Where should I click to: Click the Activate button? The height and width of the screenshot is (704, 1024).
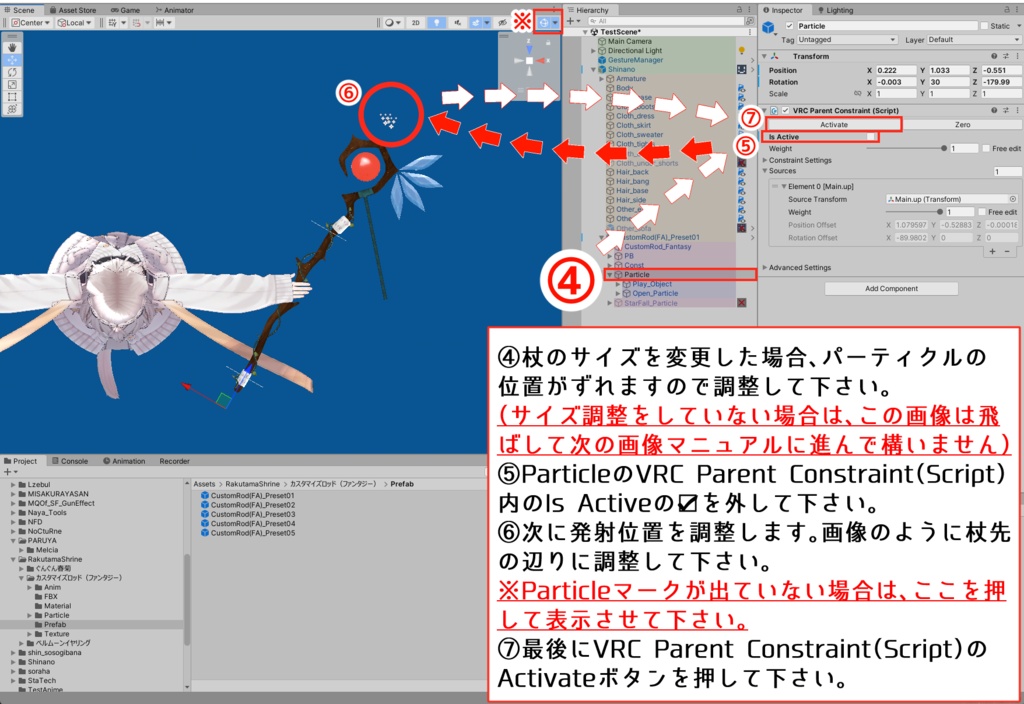(x=833, y=125)
